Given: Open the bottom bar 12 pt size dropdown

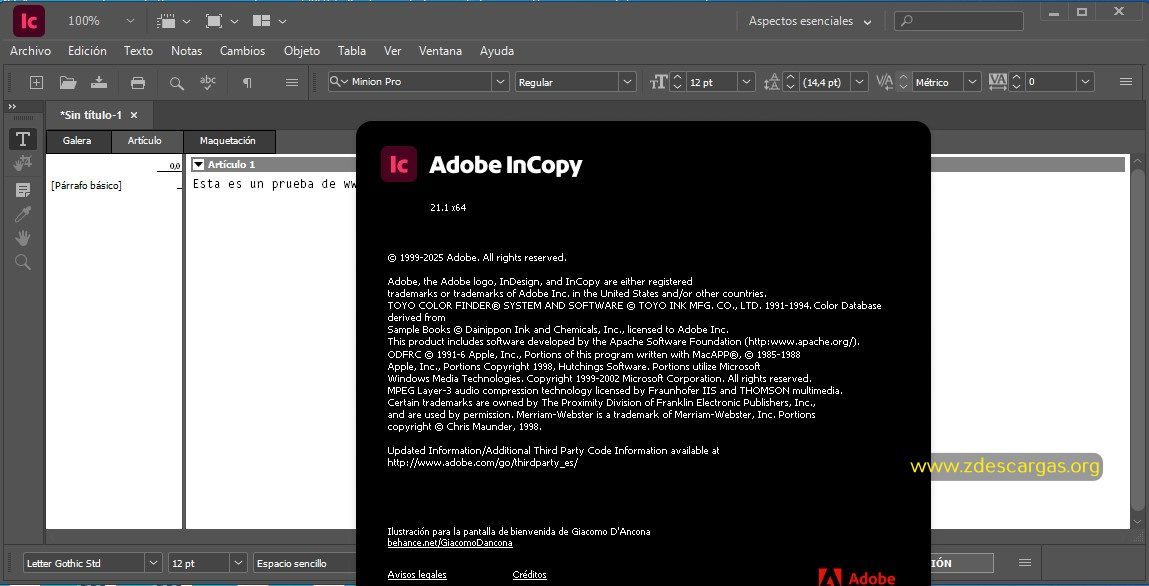Looking at the screenshot, I should point(238,563).
